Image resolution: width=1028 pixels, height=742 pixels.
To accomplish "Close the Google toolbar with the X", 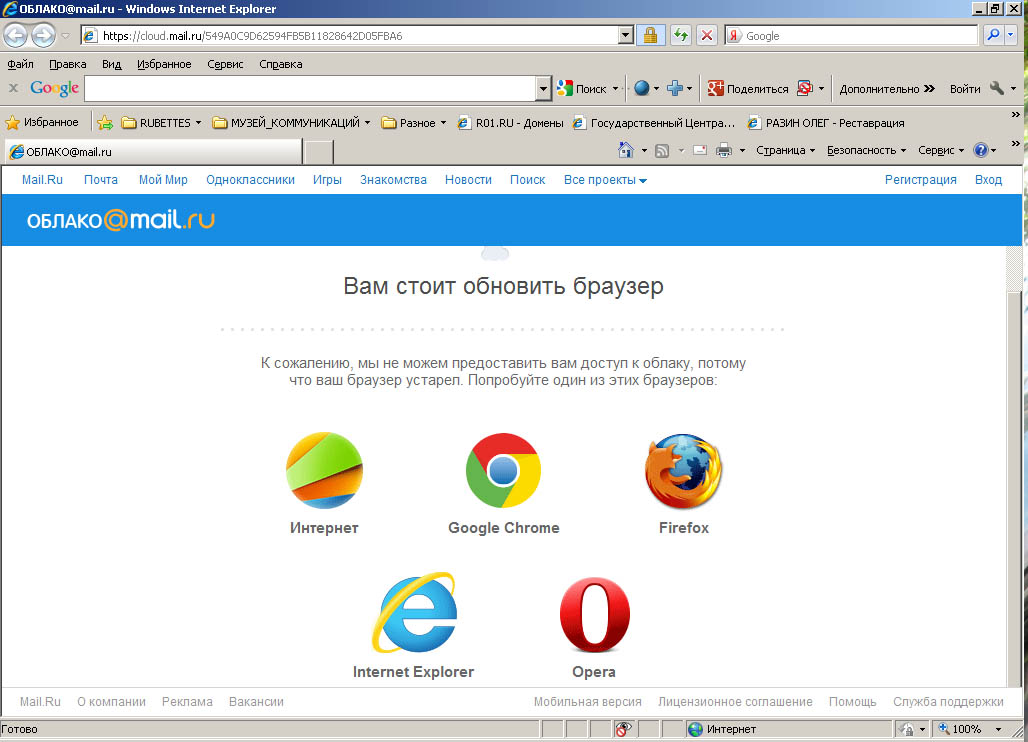I will coord(13,88).
